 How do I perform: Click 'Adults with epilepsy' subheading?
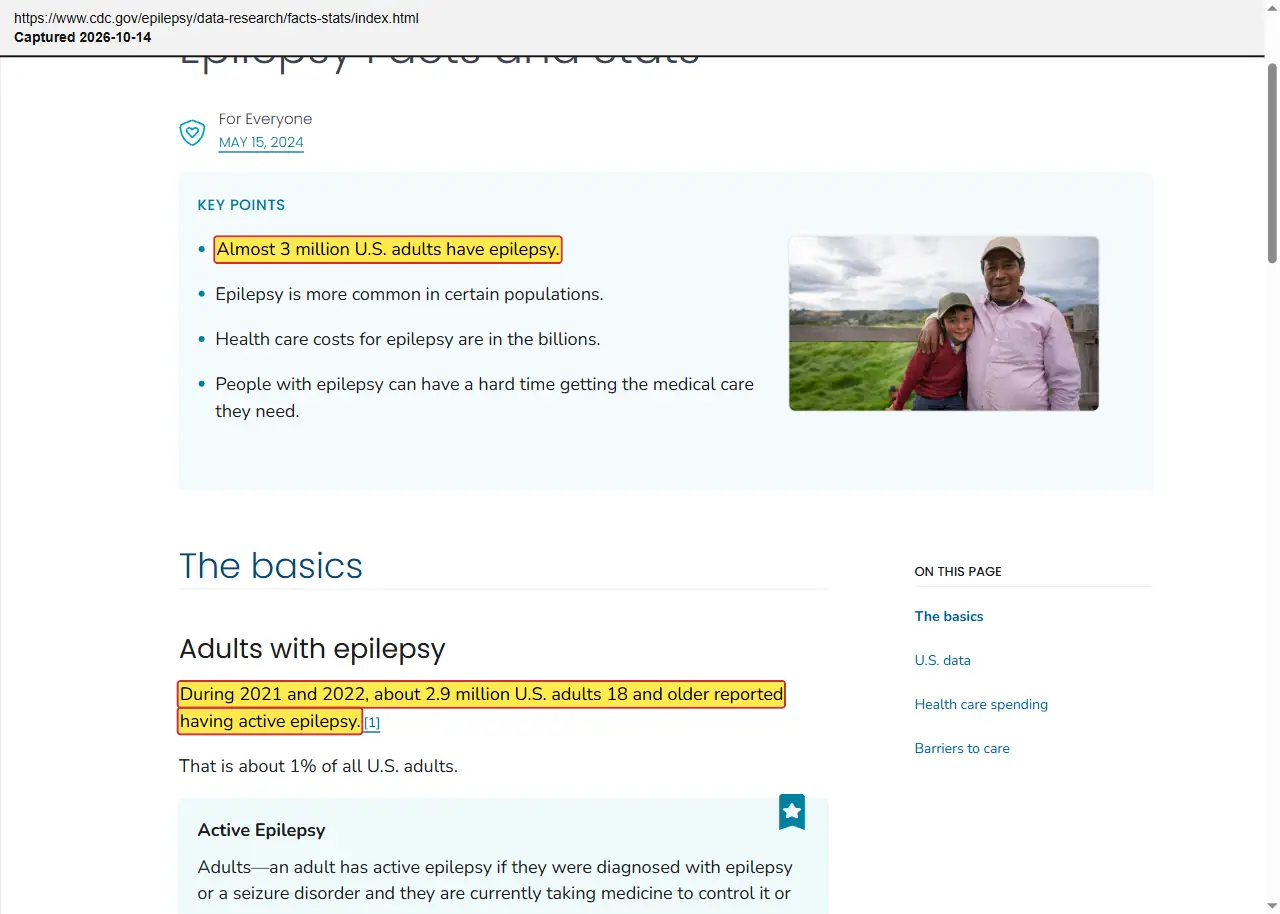point(312,649)
